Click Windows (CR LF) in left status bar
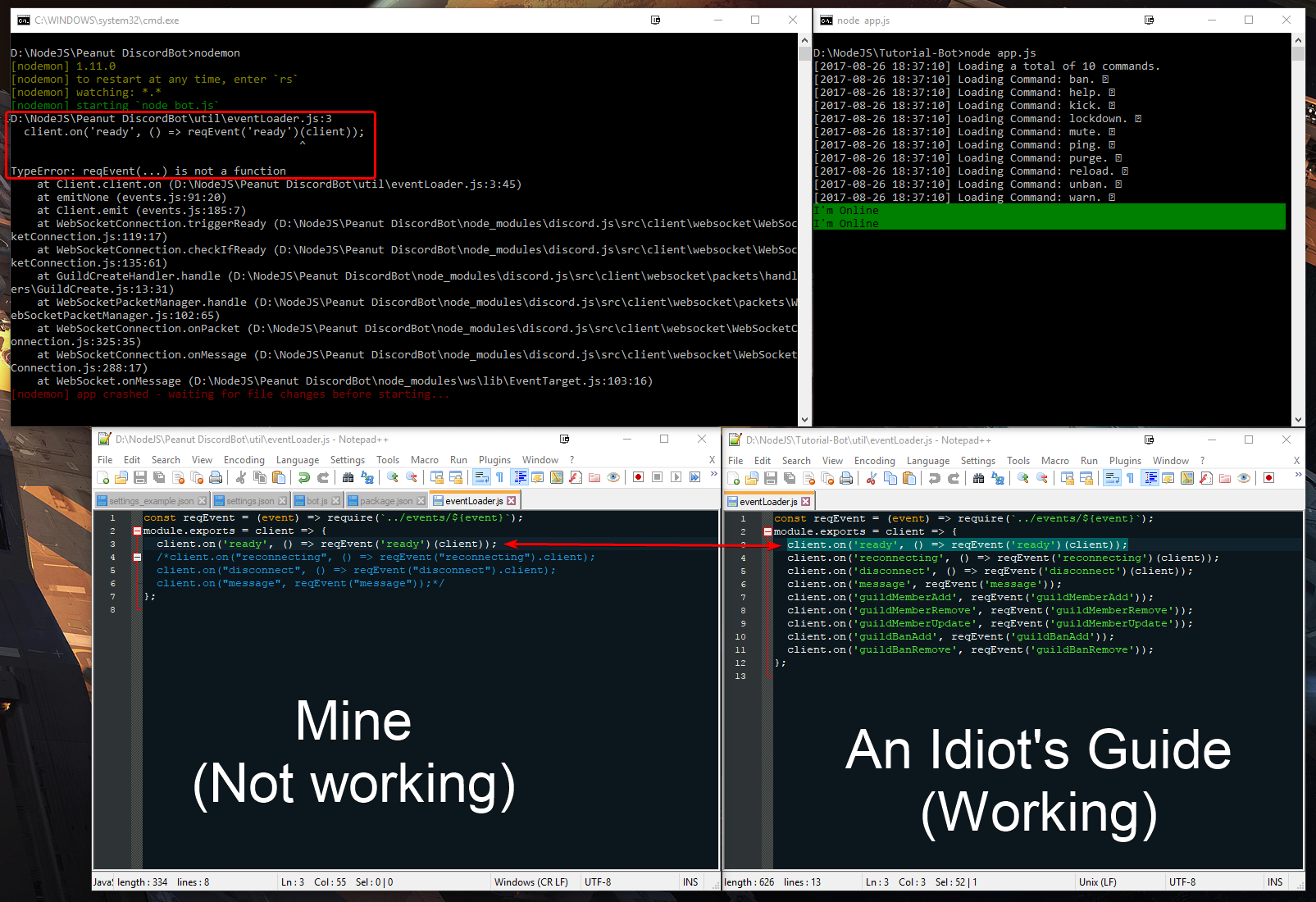1316x902 pixels. 531,882
